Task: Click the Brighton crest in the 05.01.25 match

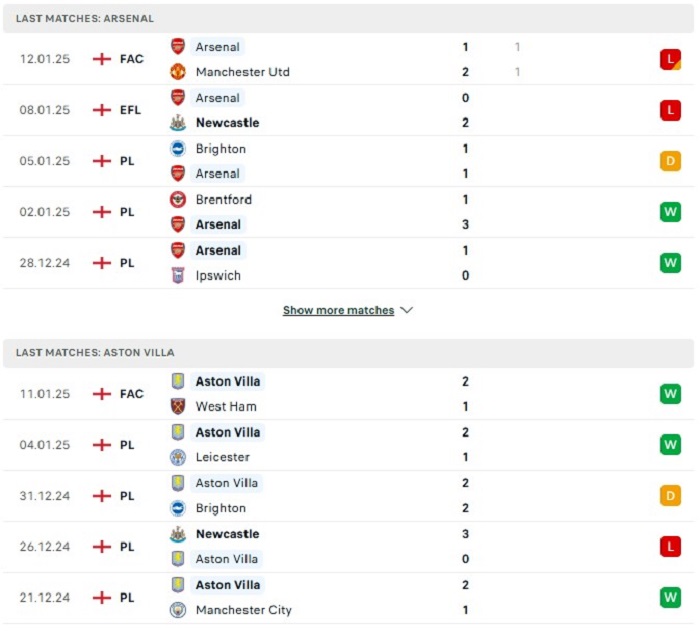Action: coord(178,148)
